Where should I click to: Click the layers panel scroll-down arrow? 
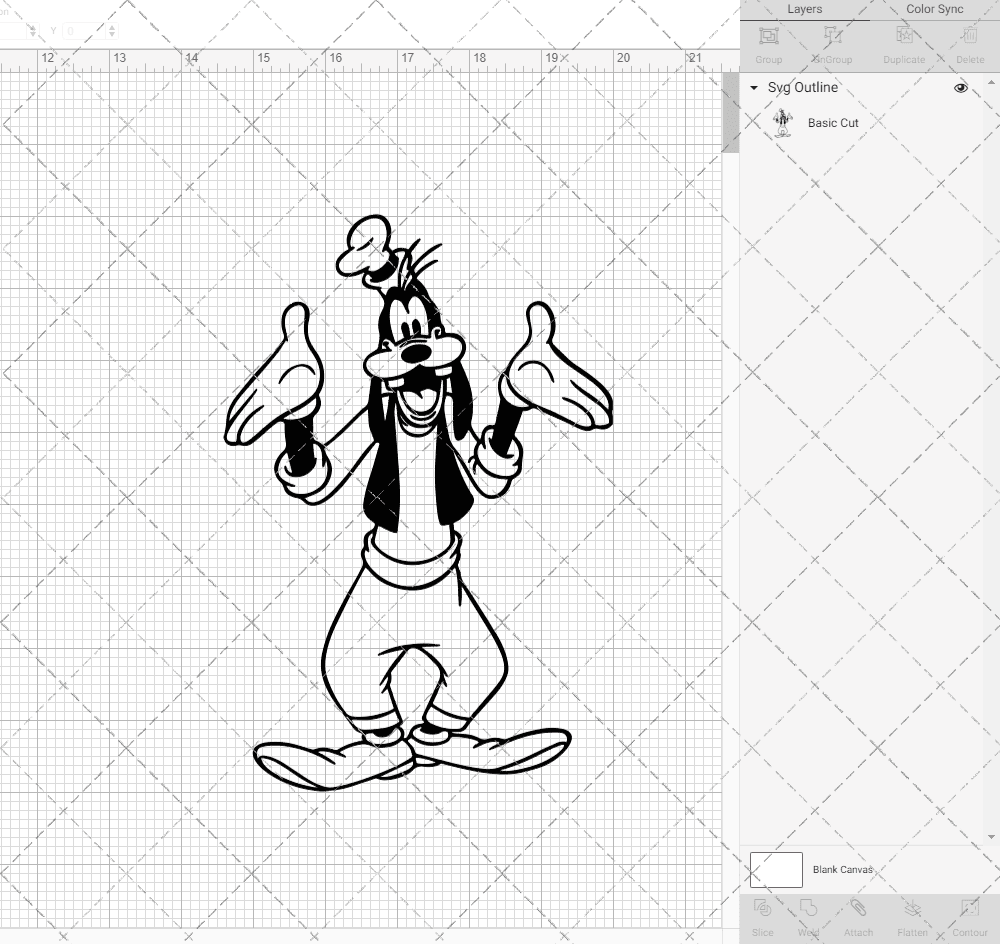pyautogui.click(x=990, y=837)
